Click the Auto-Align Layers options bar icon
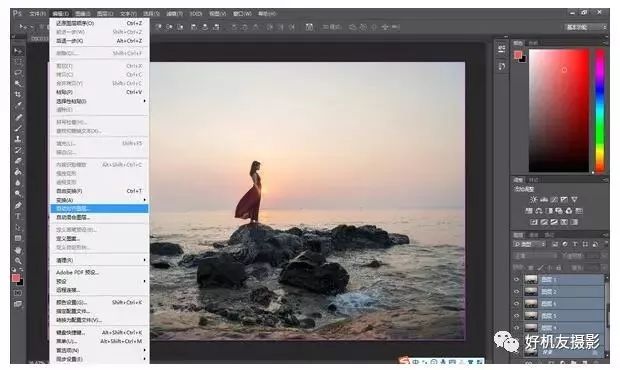 309,27
